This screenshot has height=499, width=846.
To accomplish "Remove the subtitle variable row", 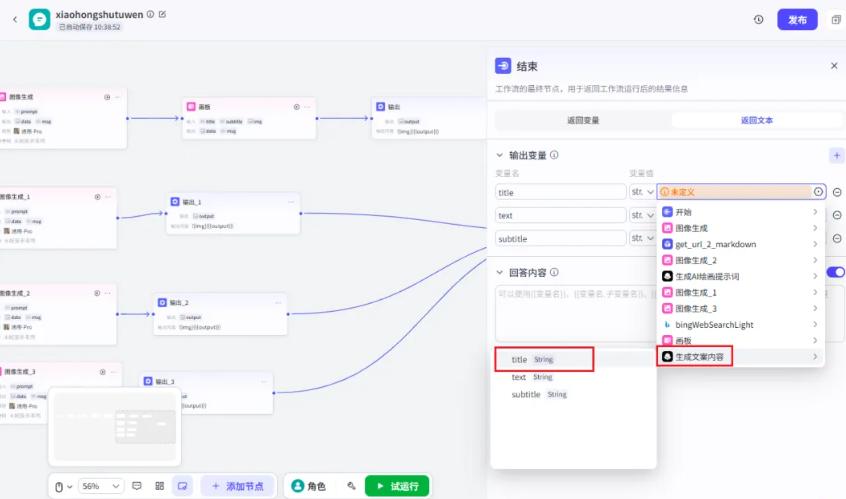I will (837, 238).
